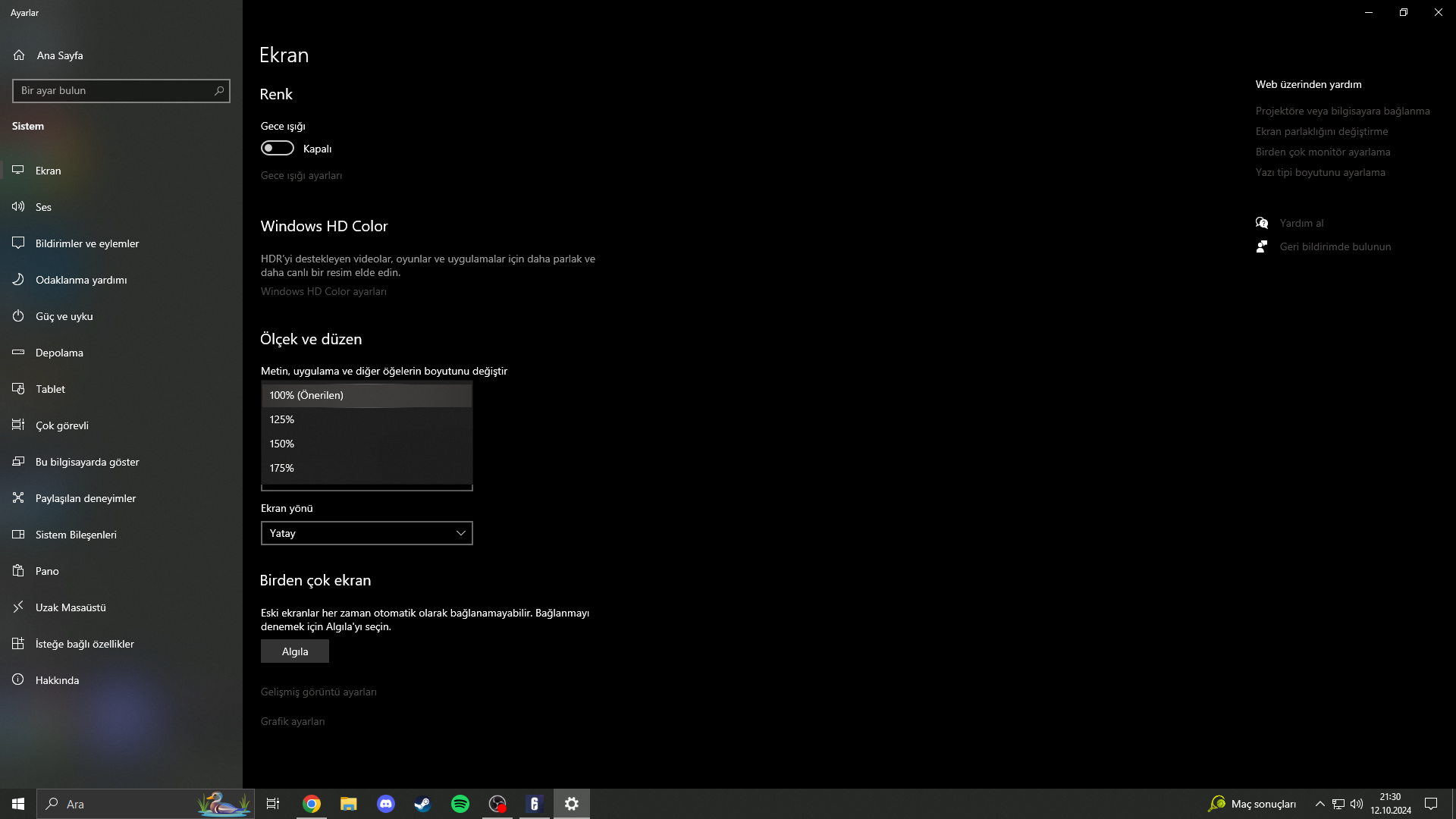Open Grafik ayarları link
The width and height of the screenshot is (1456, 819).
293,722
